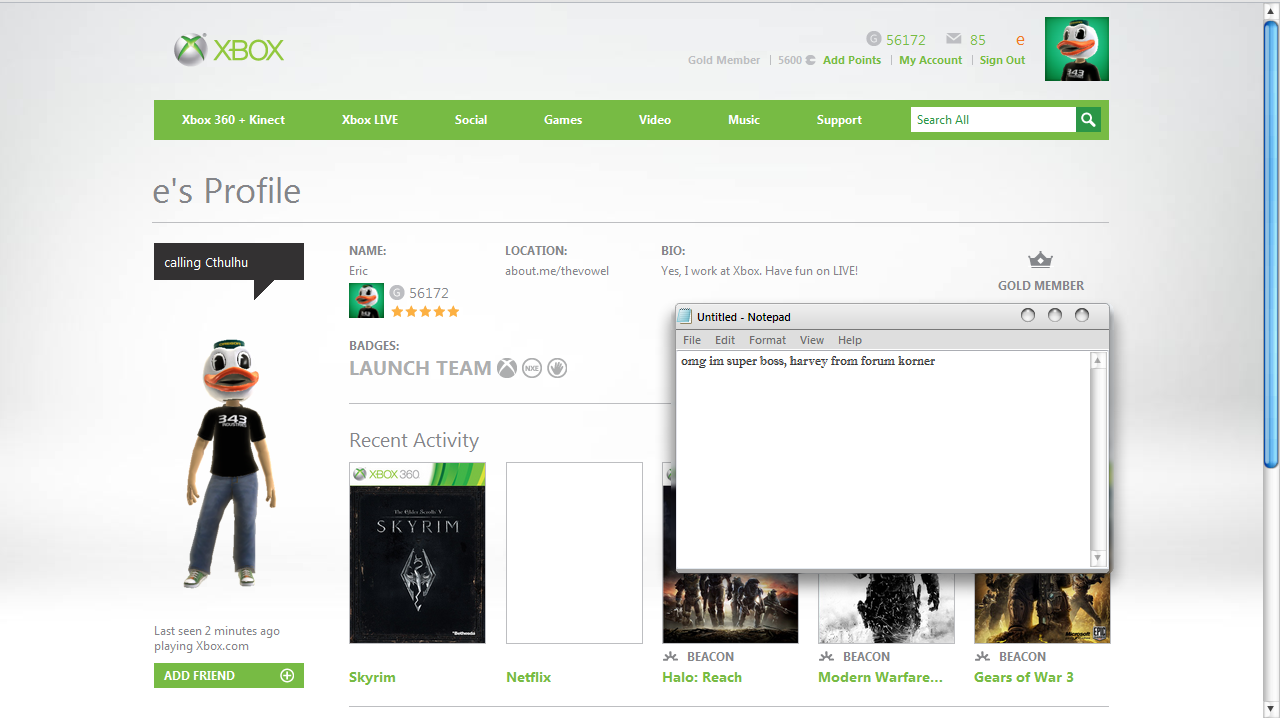Screen dimensions: 1280x718
Task: Click Notepad scrollbar down arrow
Action: tap(1098, 559)
